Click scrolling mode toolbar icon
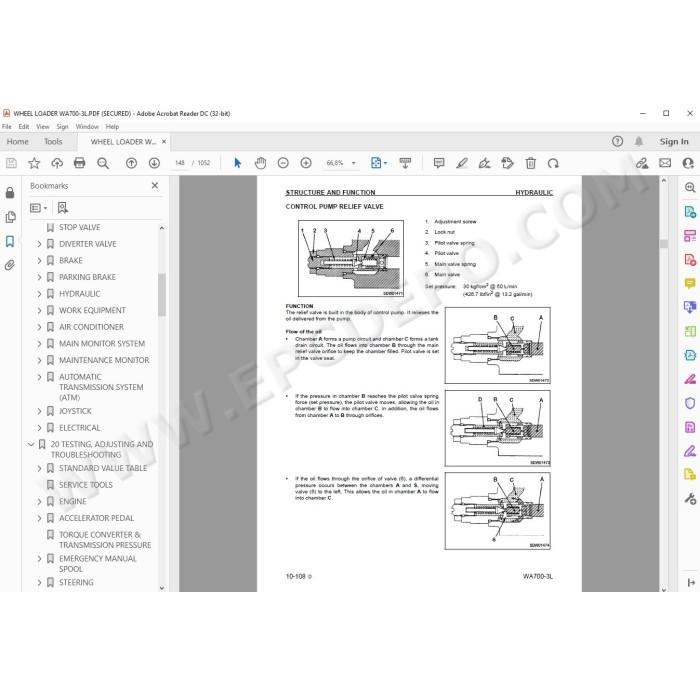The image size is (700, 700). pos(405,163)
